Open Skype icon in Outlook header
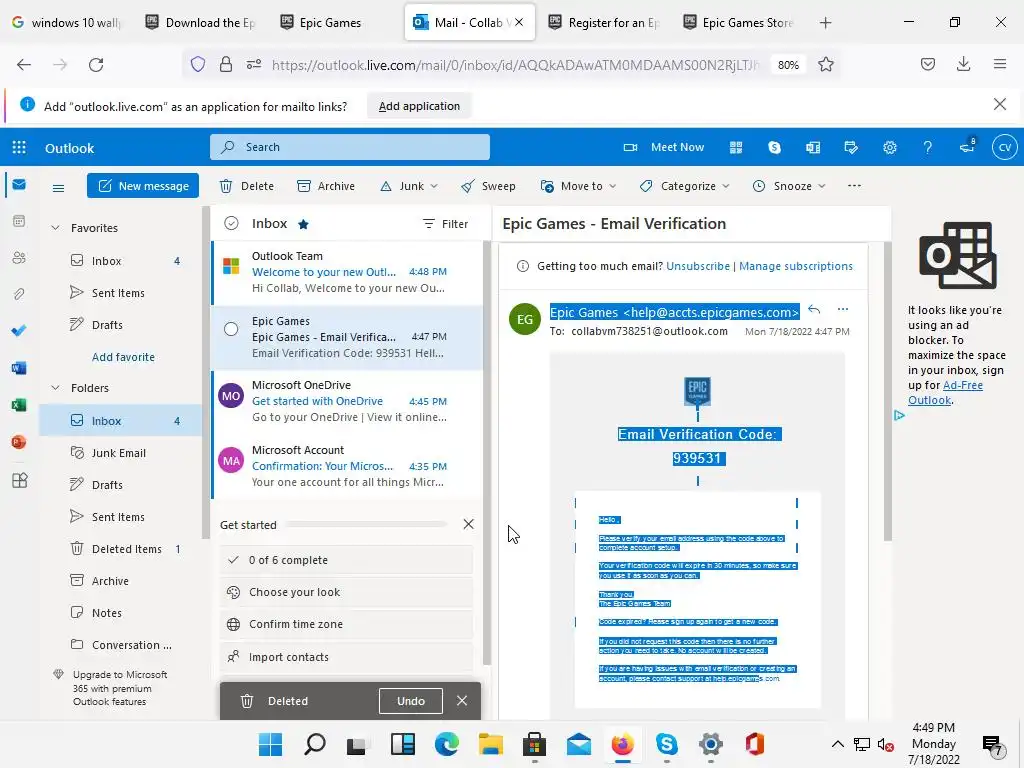This screenshot has width=1024, height=768. 774,148
